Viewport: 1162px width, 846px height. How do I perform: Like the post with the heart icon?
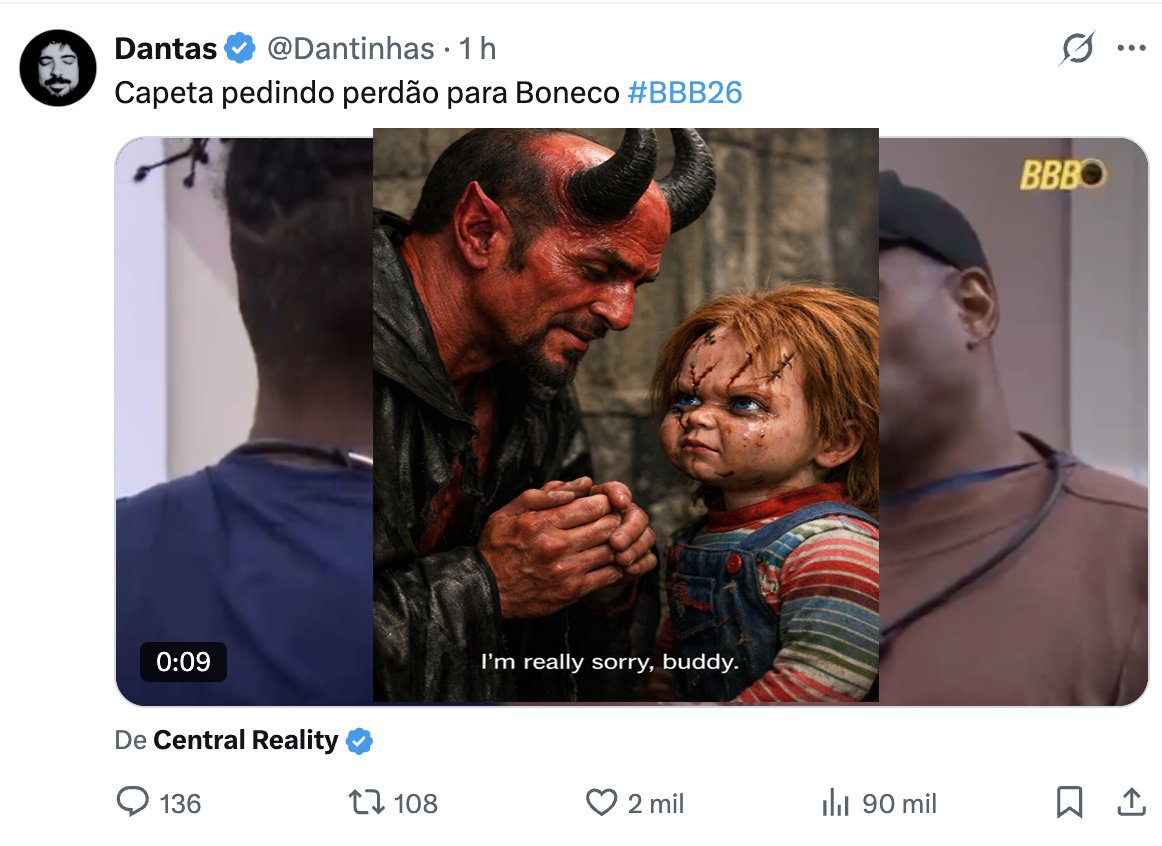click(x=600, y=802)
